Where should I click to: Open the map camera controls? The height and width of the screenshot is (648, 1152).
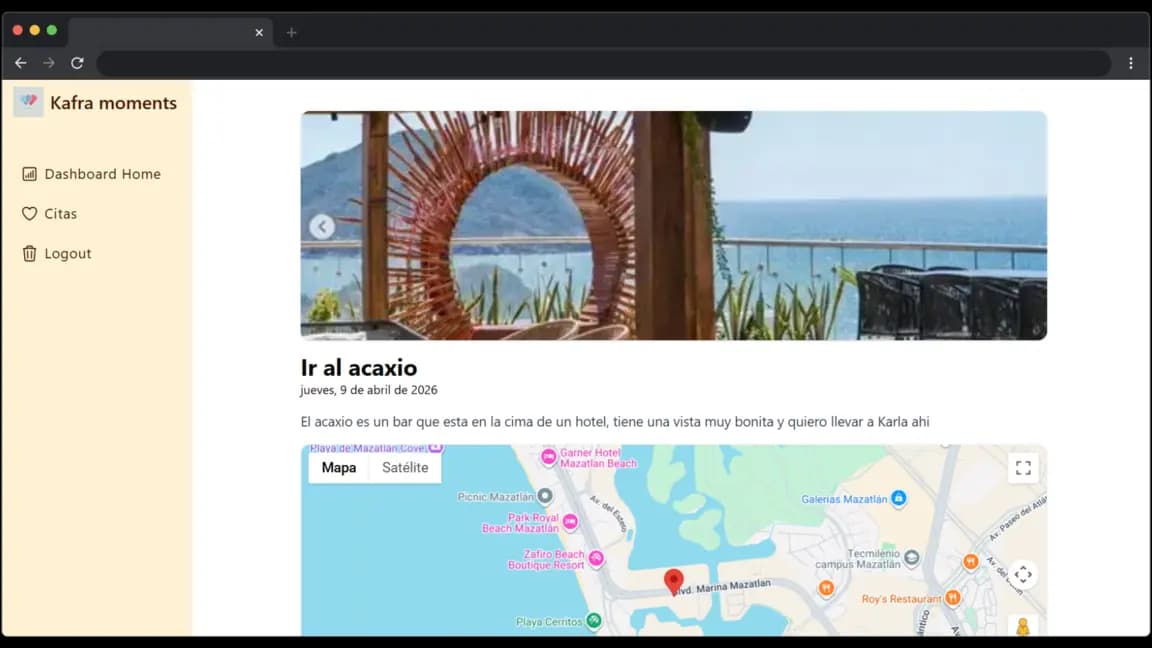coord(1022,575)
